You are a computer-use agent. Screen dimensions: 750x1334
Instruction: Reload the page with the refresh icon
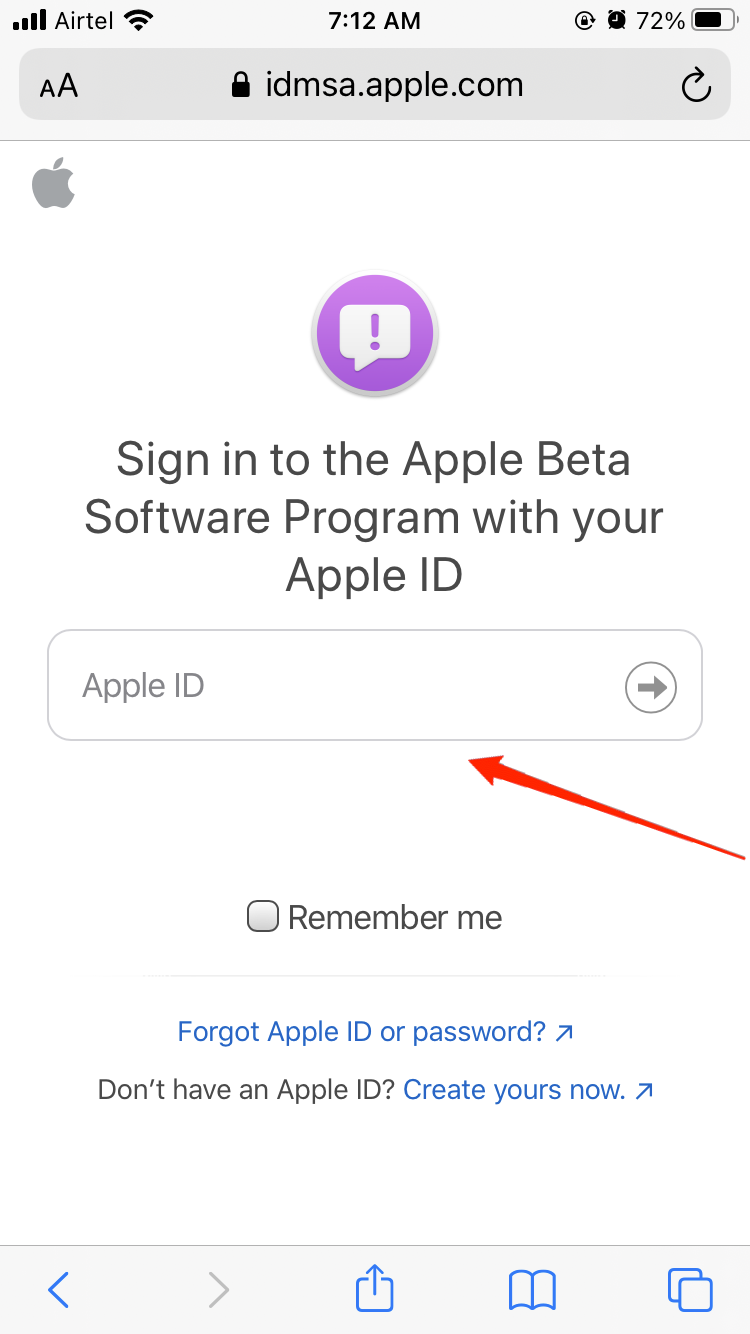click(695, 86)
